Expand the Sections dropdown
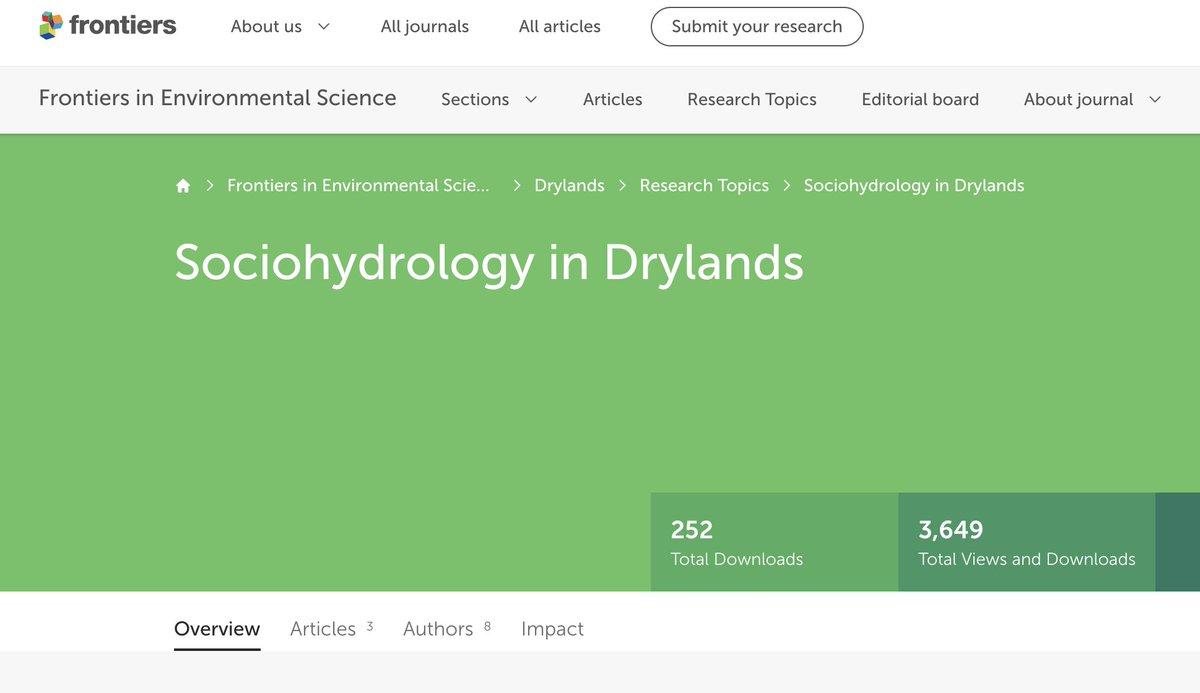 pyautogui.click(x=489, y=99)
